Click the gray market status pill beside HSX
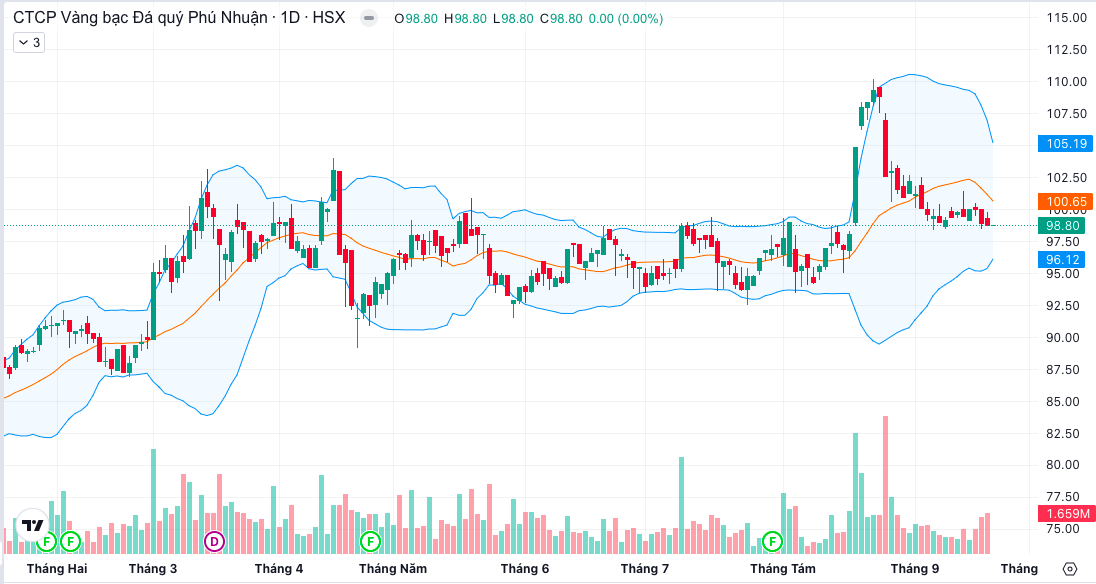The image size is (1096, 584). coord(369,18)
